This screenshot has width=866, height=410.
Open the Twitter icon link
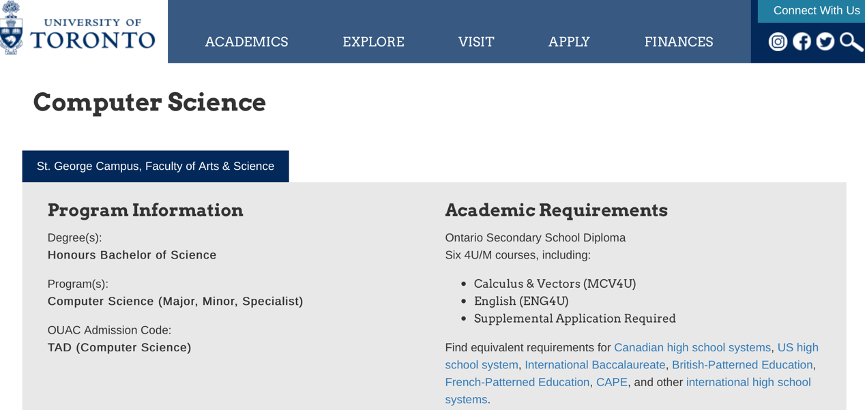coord(825,41)
